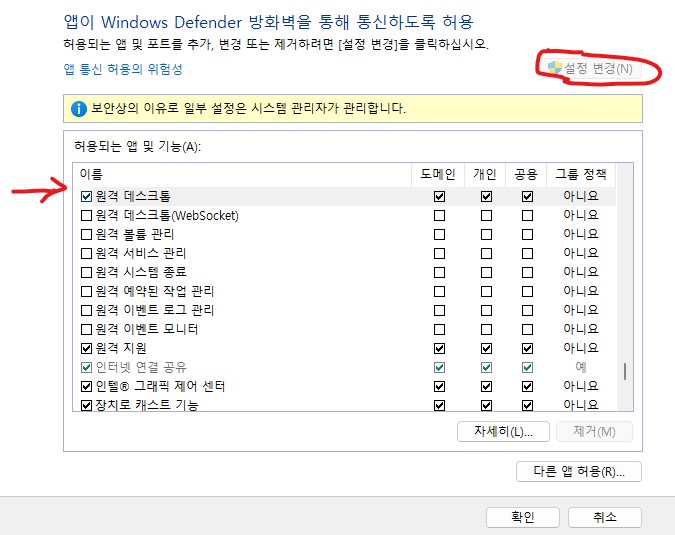Toggle 공용 checkbox for 인텔® 그래픽 제어 센터
Image resolution: width=675 pixels, height=535 pixels.
[x=527, y=387]
